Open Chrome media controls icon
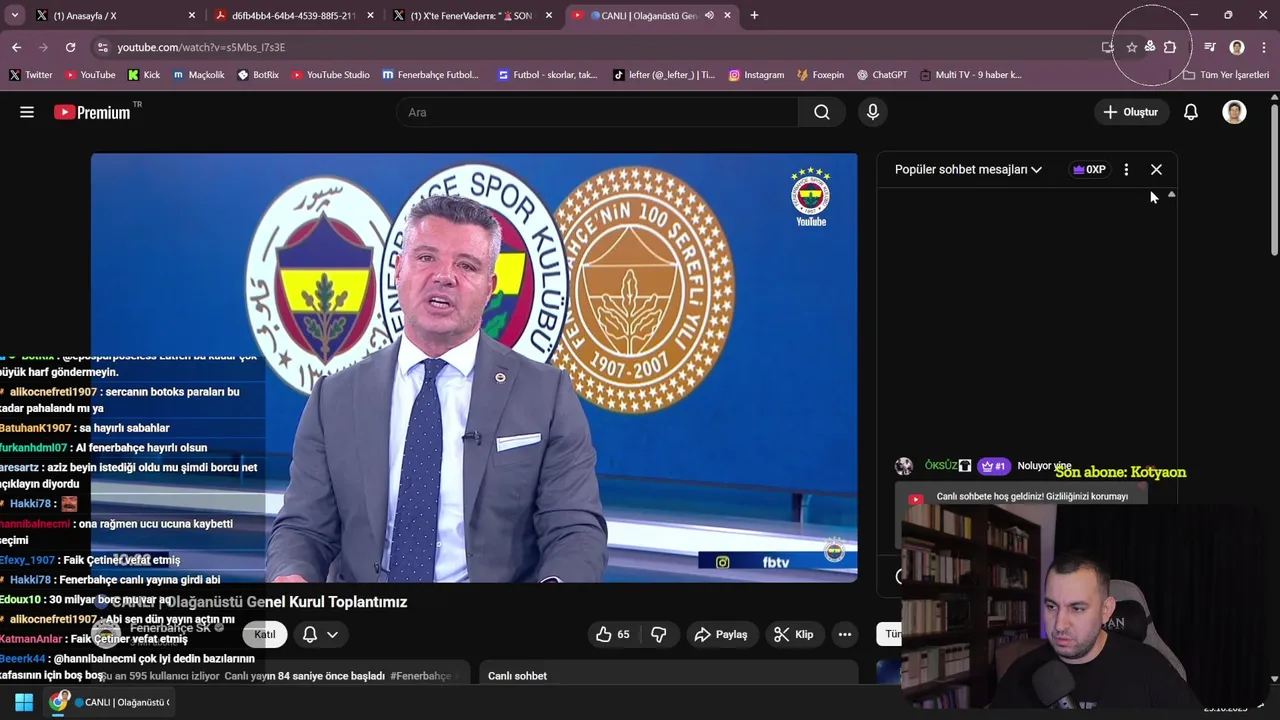This screenshot has width=1280, height=720. click(1210, 47)
